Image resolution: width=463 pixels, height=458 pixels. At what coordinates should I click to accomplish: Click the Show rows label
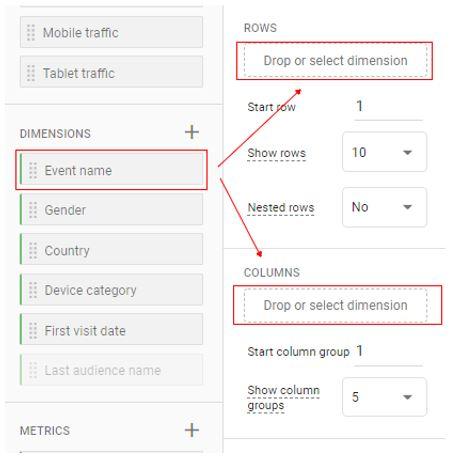(x=276, y=153)
